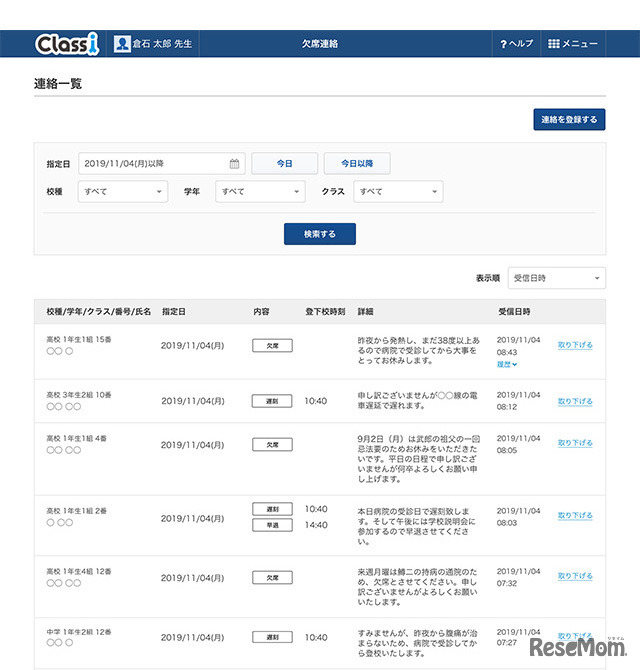640x670 pixels.
Task: Click the 欠席 tag in 1年生4組 12番 row
Action: coord(273,578)
